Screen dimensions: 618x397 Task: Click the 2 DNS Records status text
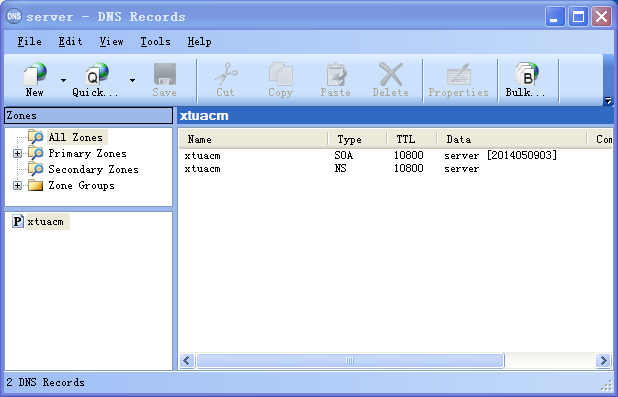pos(46,382)
